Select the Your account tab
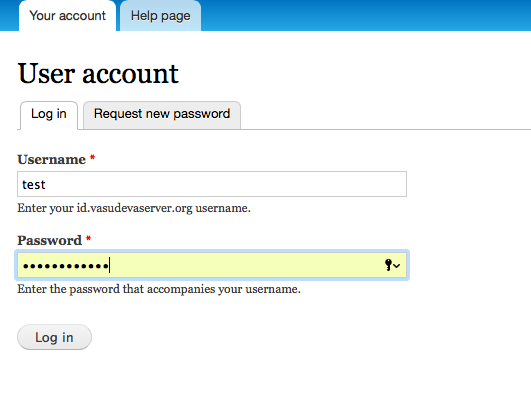 click(67, 16)
